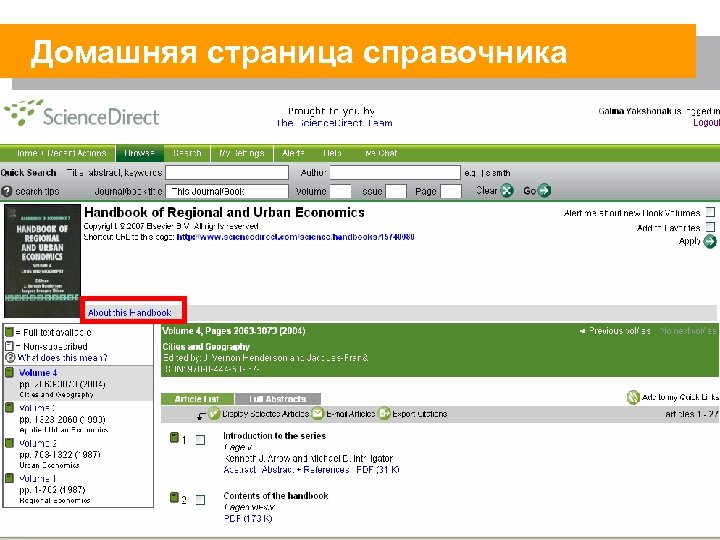The image size is (720, 540).
Task: Click the Export Citations icon
Action: coord(384,413)
